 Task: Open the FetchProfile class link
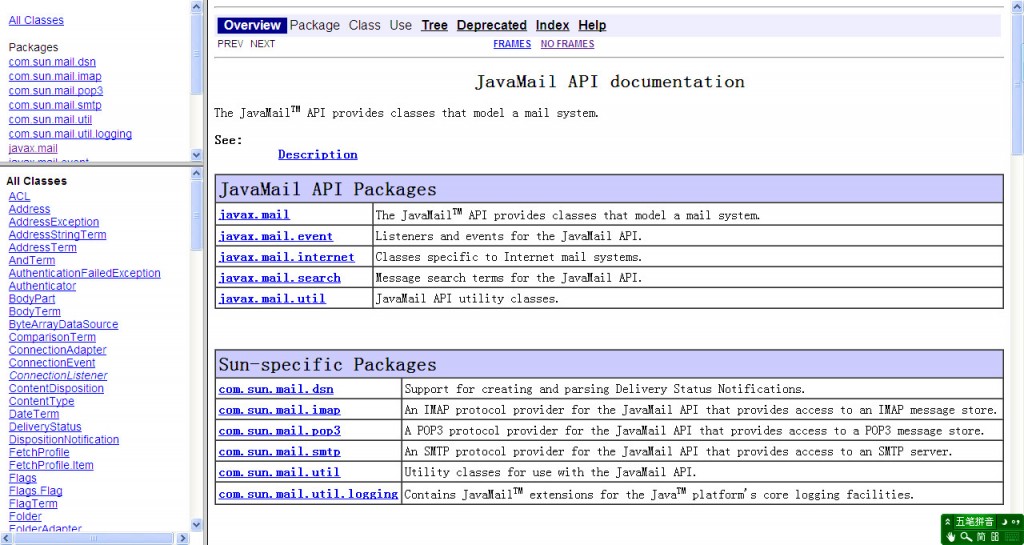[x=39, y=452]
